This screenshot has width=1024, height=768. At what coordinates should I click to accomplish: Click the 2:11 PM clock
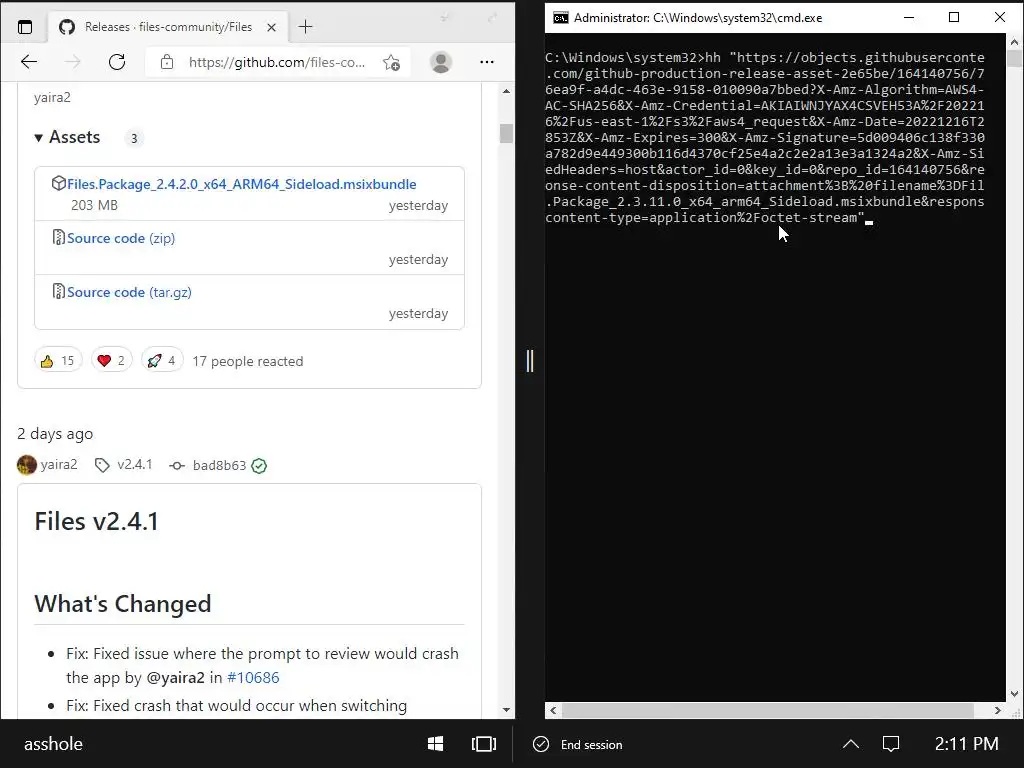pos(967,744)
